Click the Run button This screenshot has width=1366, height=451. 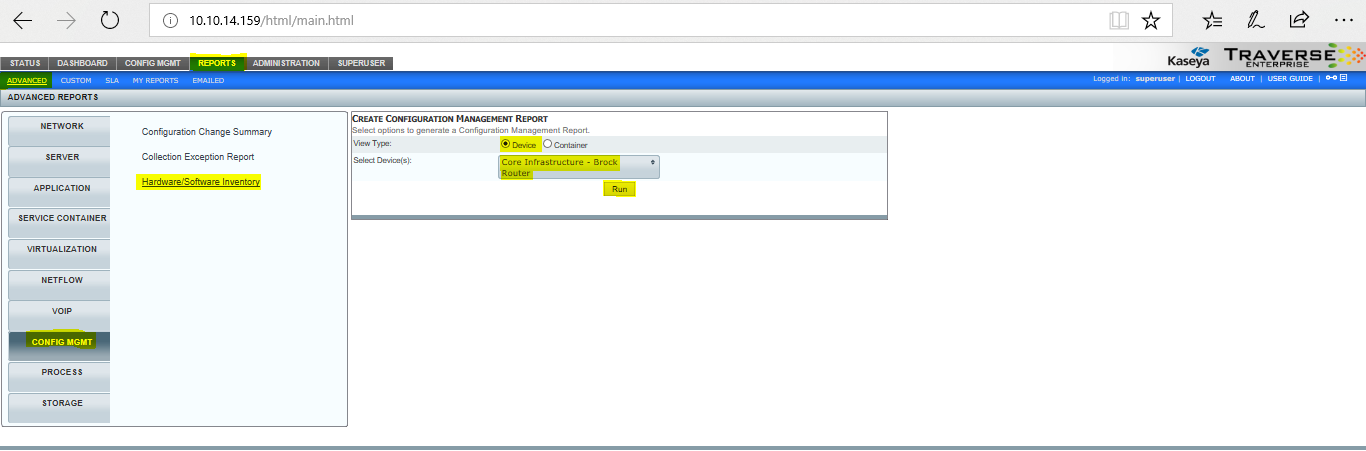click(x=620, y=189)
